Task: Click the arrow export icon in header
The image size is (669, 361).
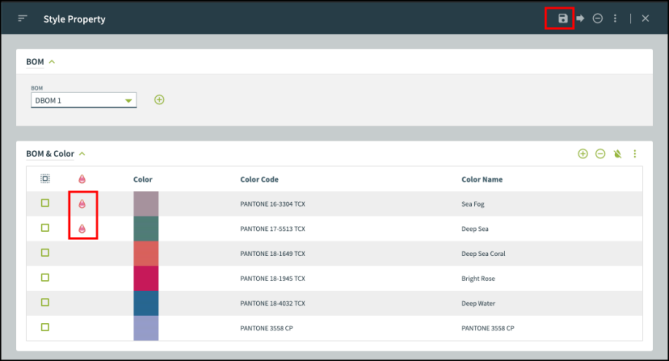Action: point(580,18)
